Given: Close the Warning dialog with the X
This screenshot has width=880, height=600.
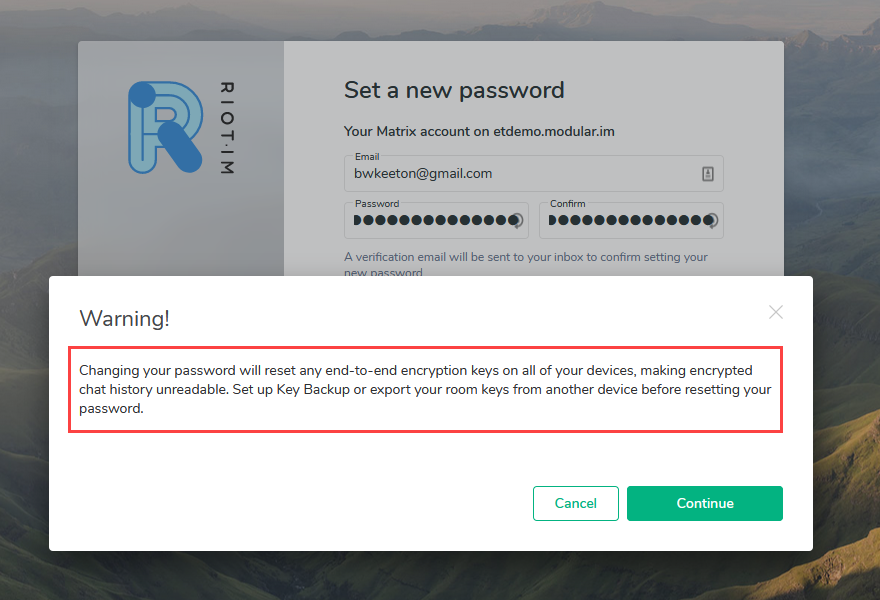Looking at the screenshot, I should tap(776, 312).
